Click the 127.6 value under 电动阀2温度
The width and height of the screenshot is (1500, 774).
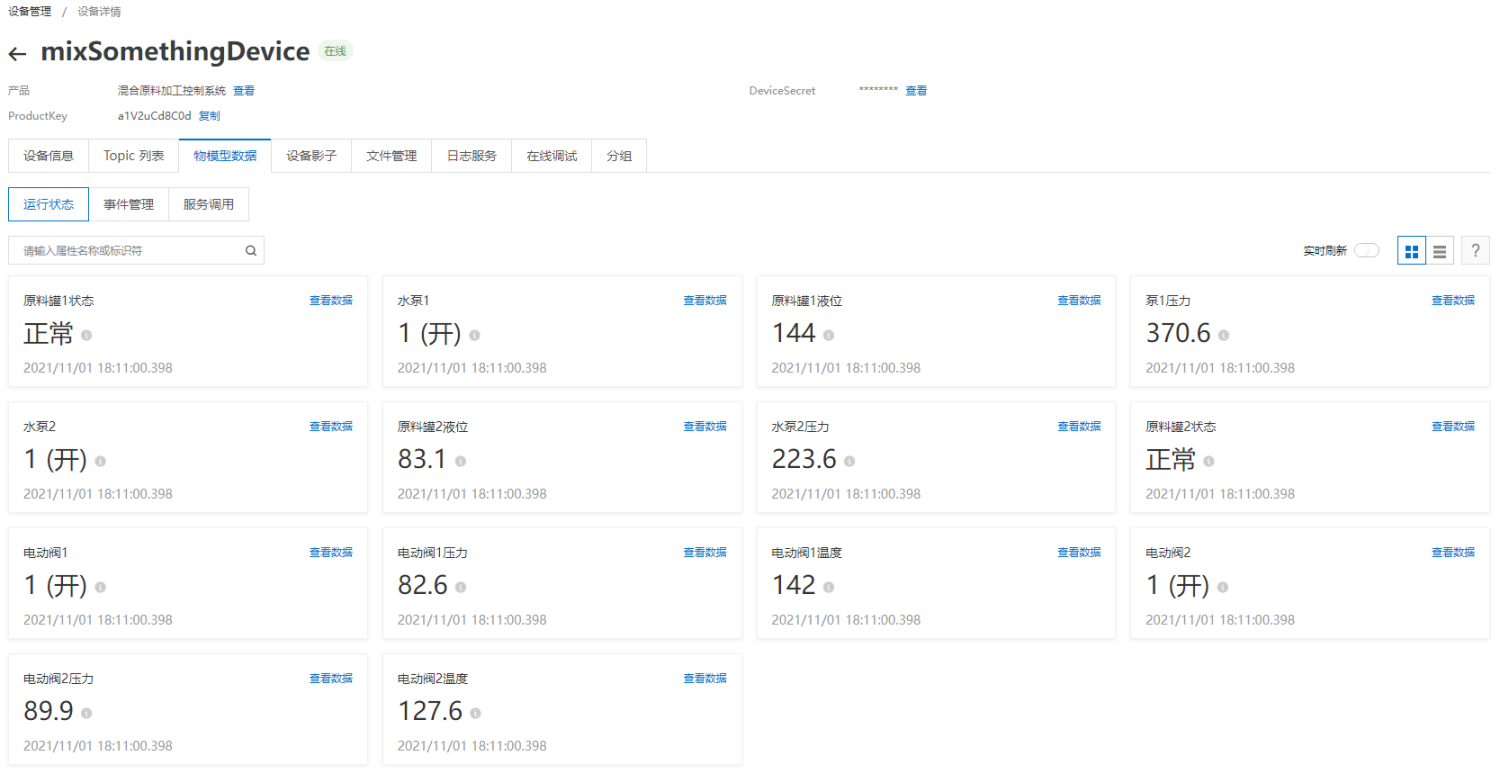point(430,712)
